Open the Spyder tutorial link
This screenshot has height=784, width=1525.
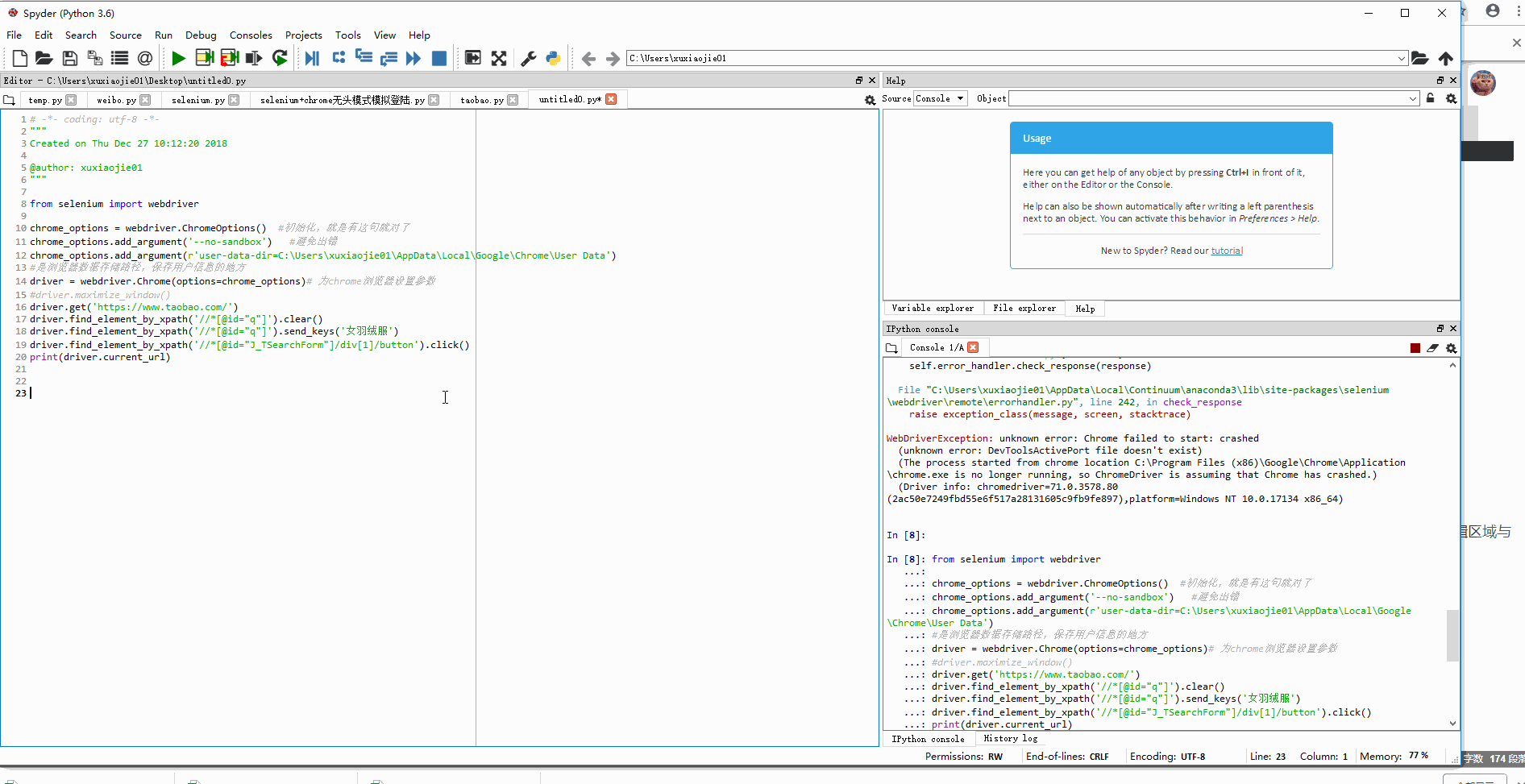tap(1227, 251)
